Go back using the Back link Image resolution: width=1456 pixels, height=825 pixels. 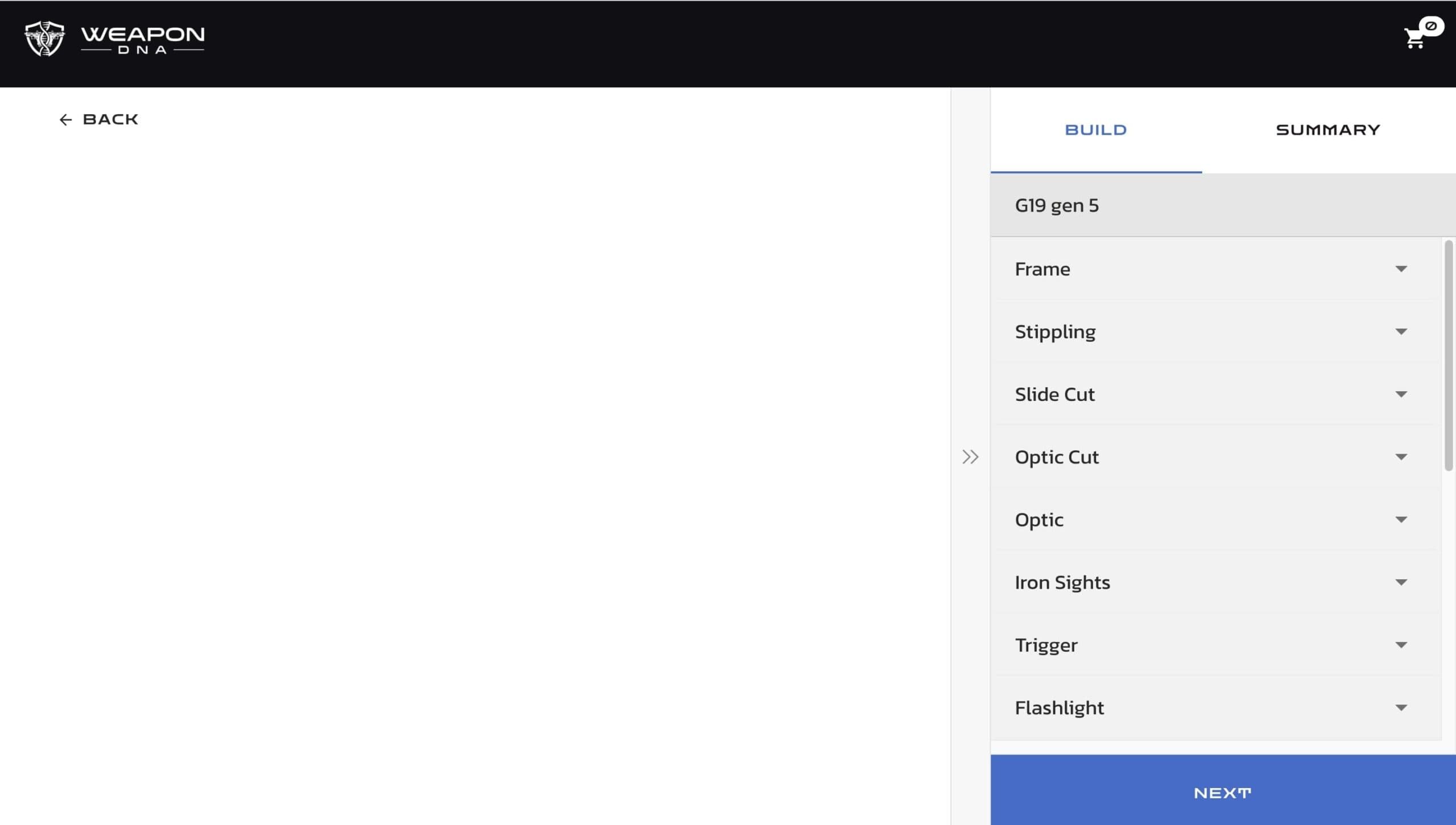[x=110, y=120]
